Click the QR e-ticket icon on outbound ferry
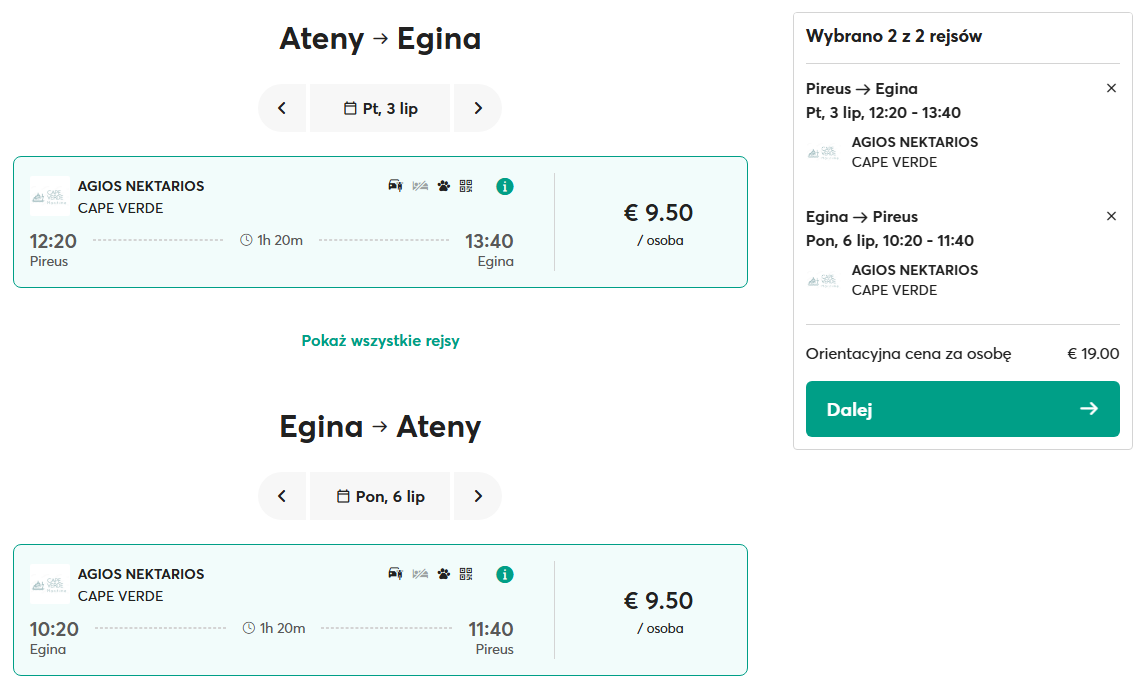Image resolution: width=1144 pixels, height=682 pixels. [x=466, y=186]
